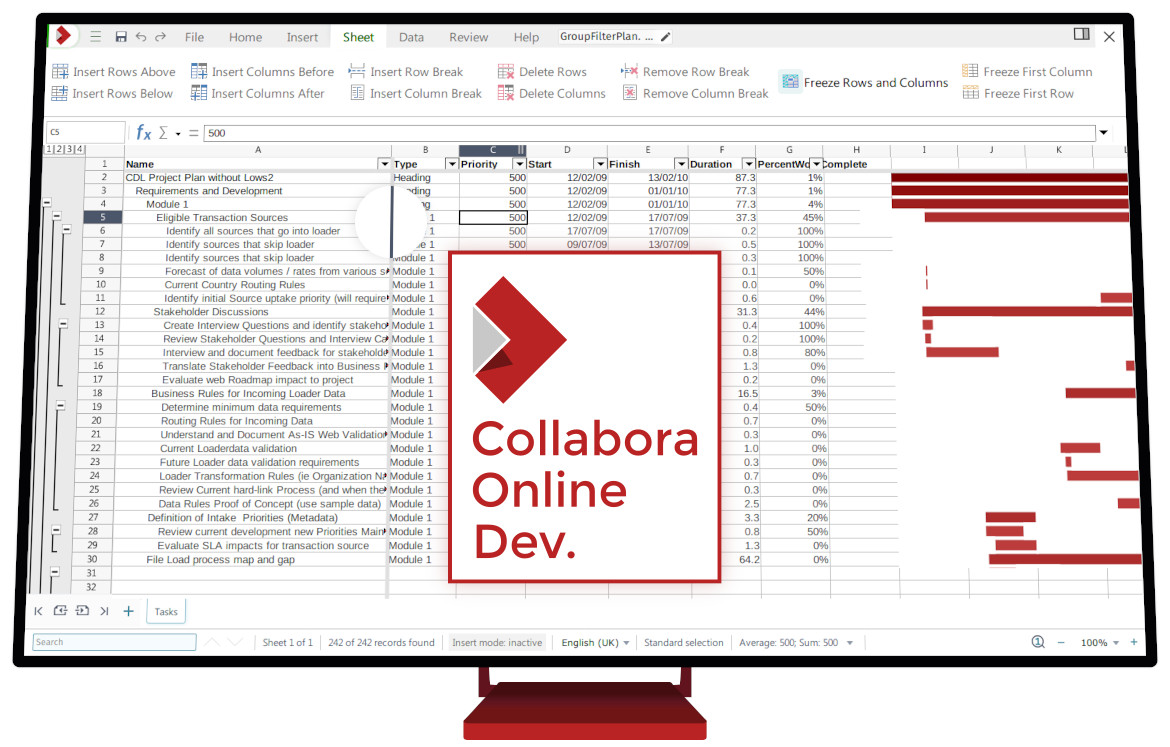This screenshot has width=1170, height=747.
Task: Click the Name Box cell reference field
Action: (x=85, y=133)
